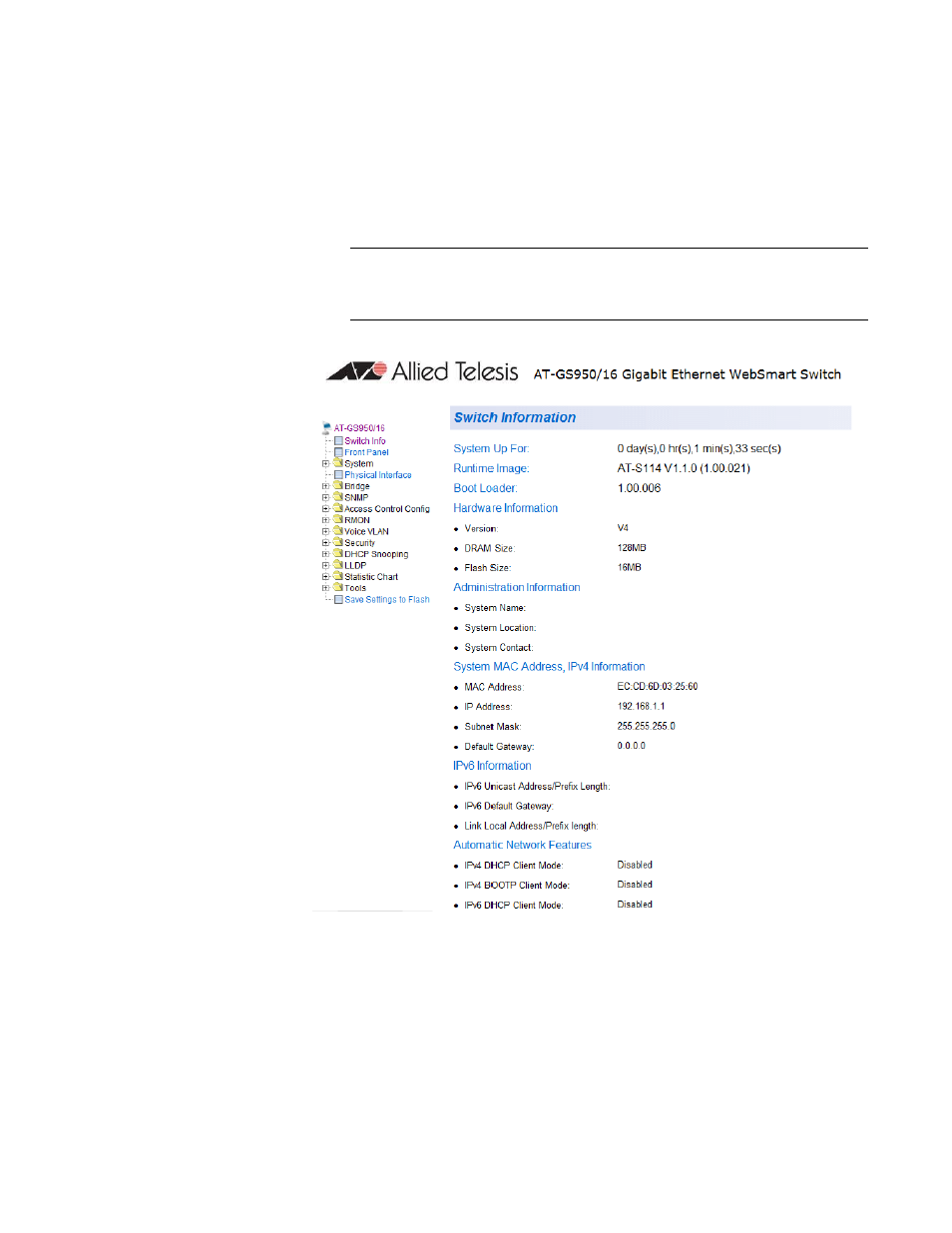Click the System folder icon
The height and width of the screenshot is (1233, 952).
tap(338, 463)
